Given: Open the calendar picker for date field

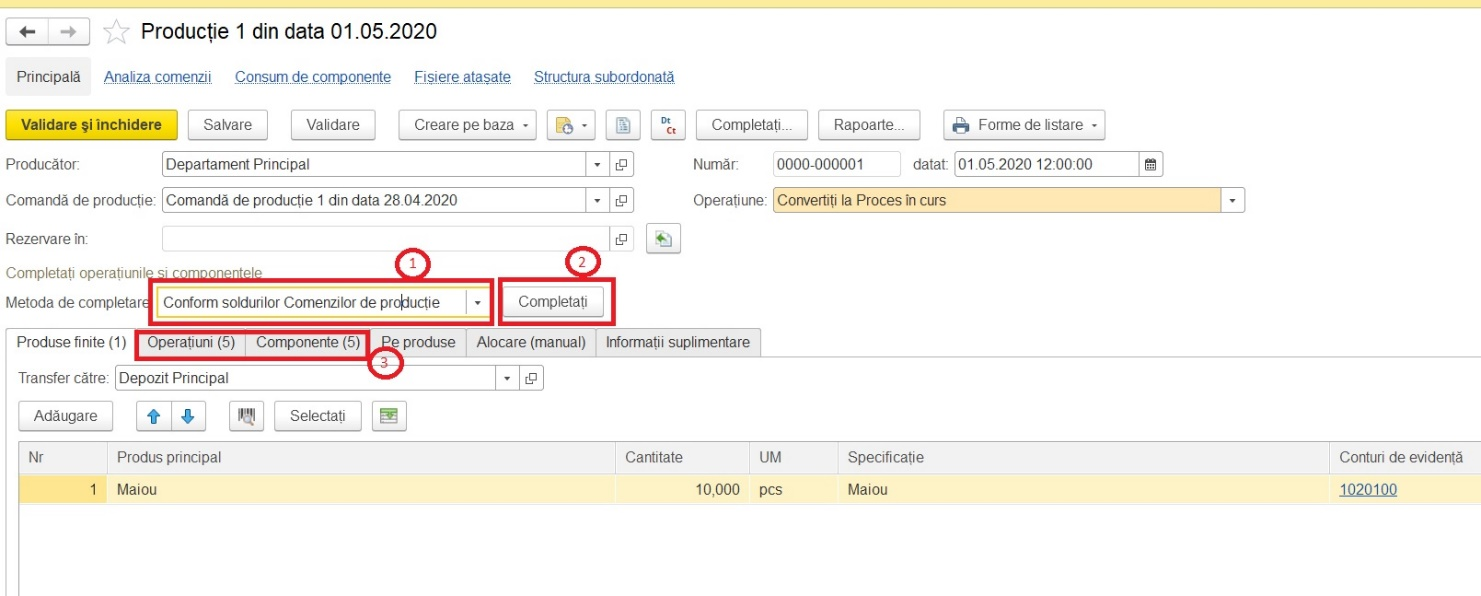Looking at the screenshot, I should pyautogui.click(x=1150, y=164).
